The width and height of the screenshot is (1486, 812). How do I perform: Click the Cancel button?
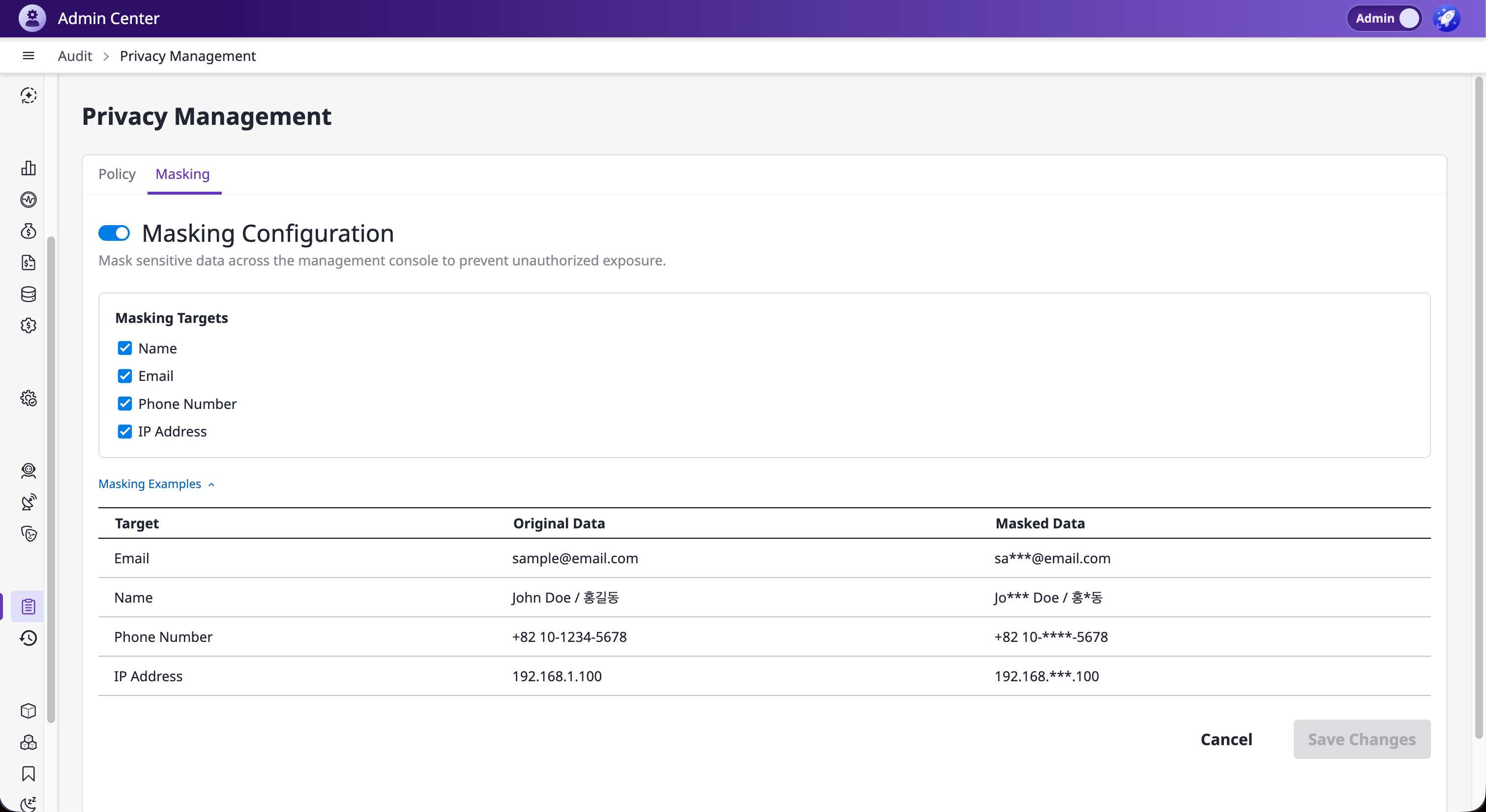click(x=1226, y=739)
